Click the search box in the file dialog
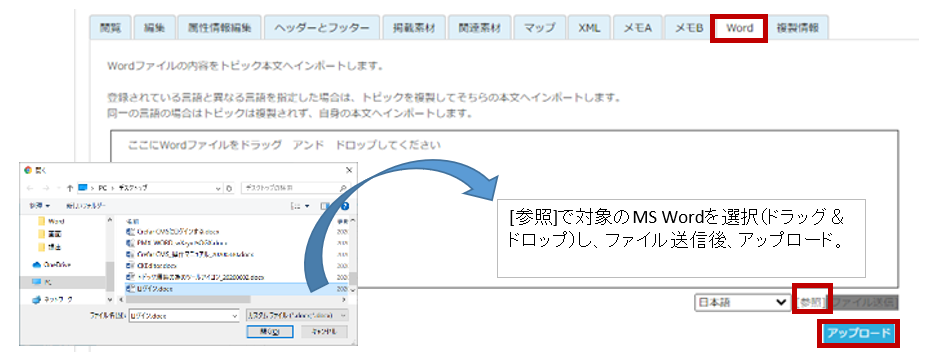Screen dimensions: 932x360 click(x=295, y=188)
